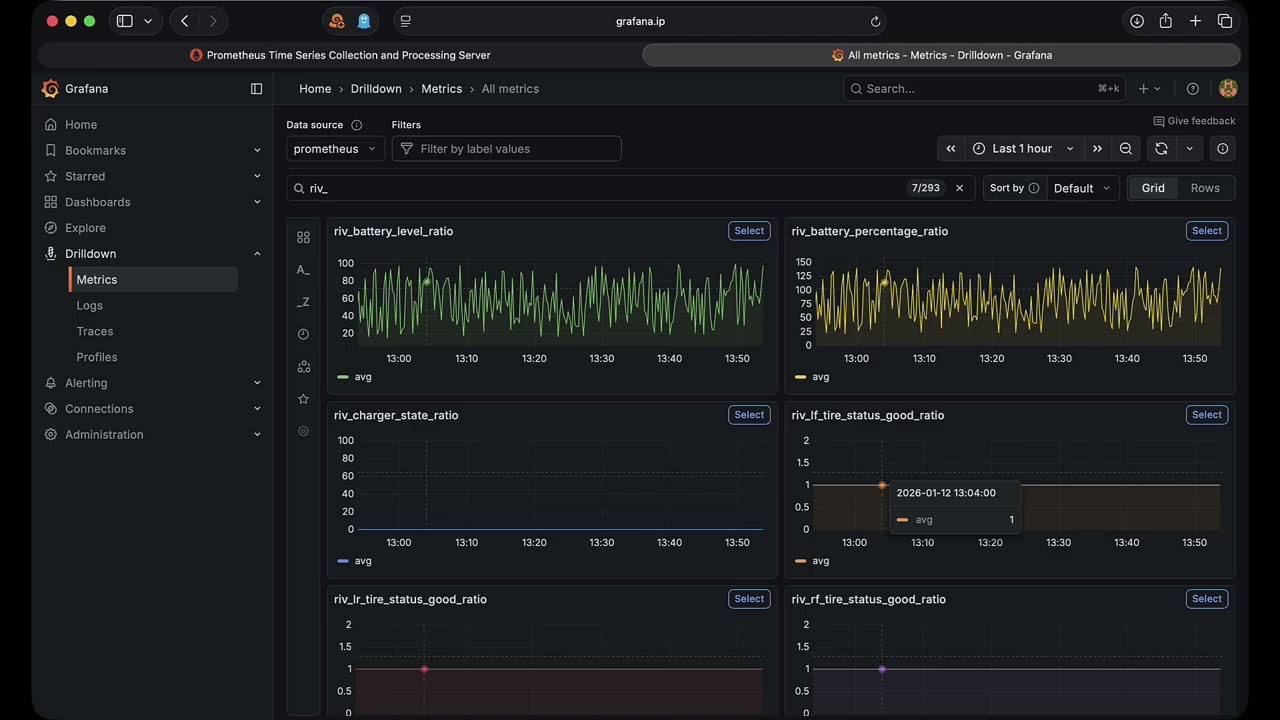
Task: Shift time range backward with double-left arrows
Action: pos(951,149)
